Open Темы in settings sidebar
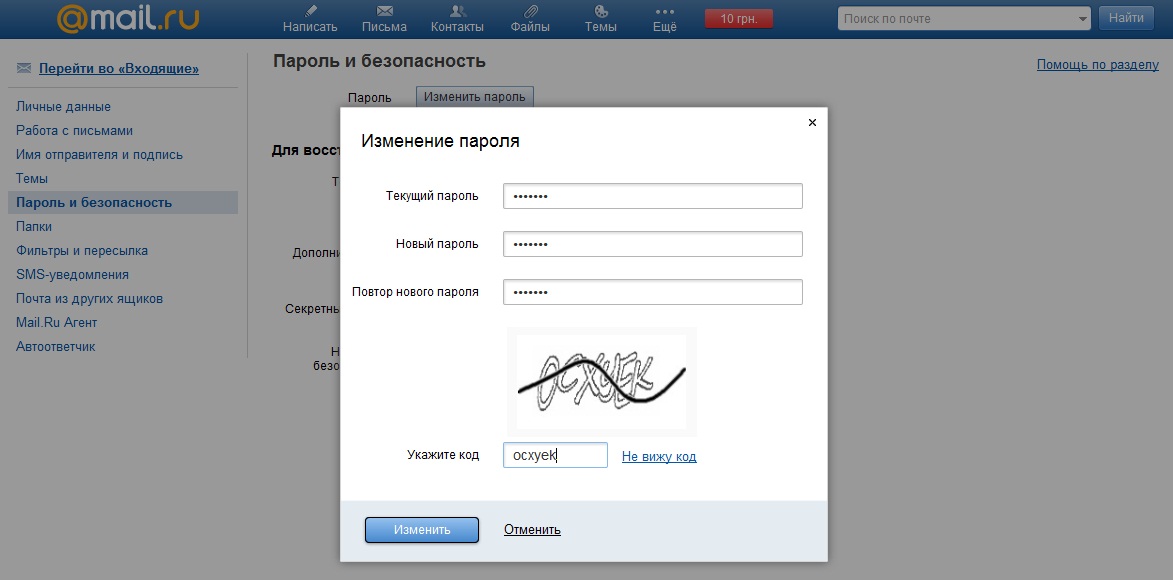The height and width of the screenshot is (580, 1173). coord(32,178)
